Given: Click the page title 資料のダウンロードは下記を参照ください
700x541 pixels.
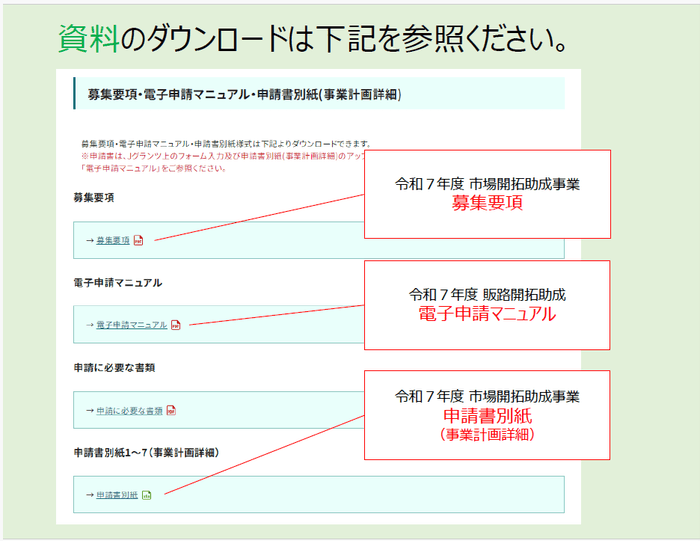Looking at the screenshot, I should 315,39.
